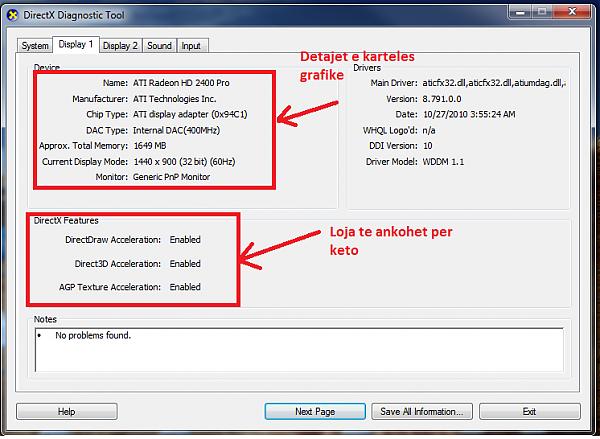The image size is (600, 439).
Task: Click Direct3D Acceleration 'Enabled' status
Action: (x=185, y=264)
